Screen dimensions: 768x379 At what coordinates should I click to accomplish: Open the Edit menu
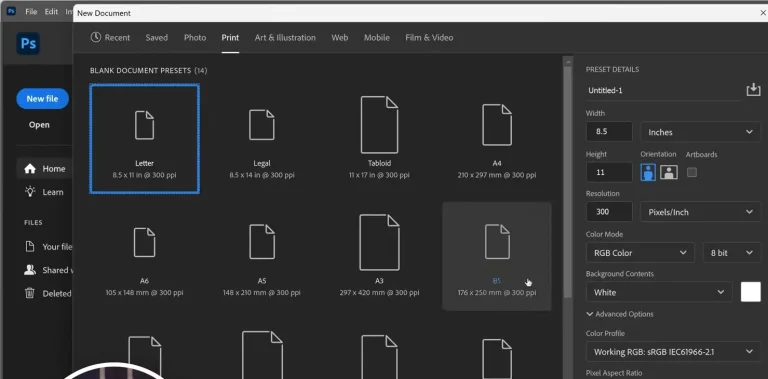coord(51,11)
